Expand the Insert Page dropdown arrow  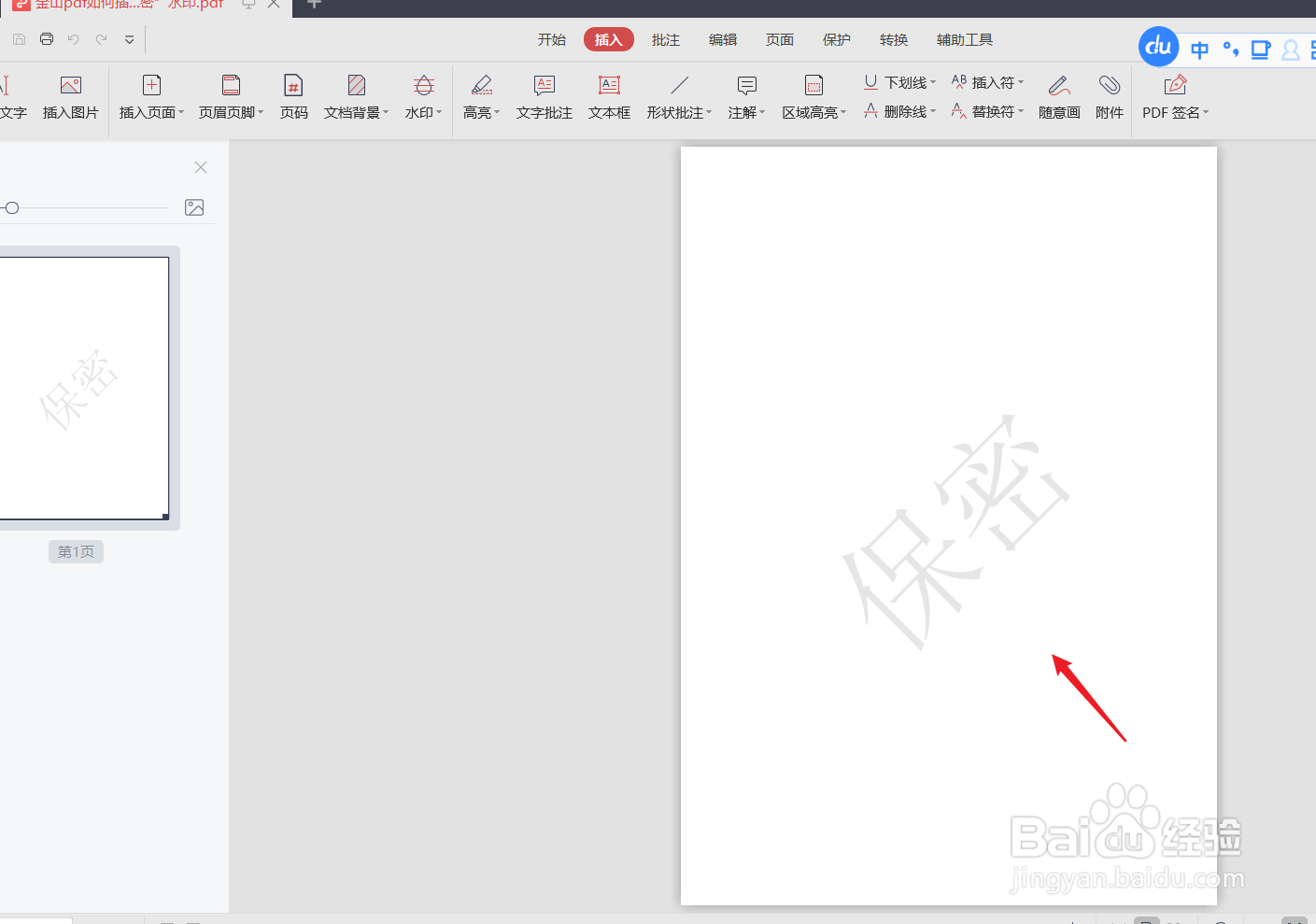click(x=181, y=112)
